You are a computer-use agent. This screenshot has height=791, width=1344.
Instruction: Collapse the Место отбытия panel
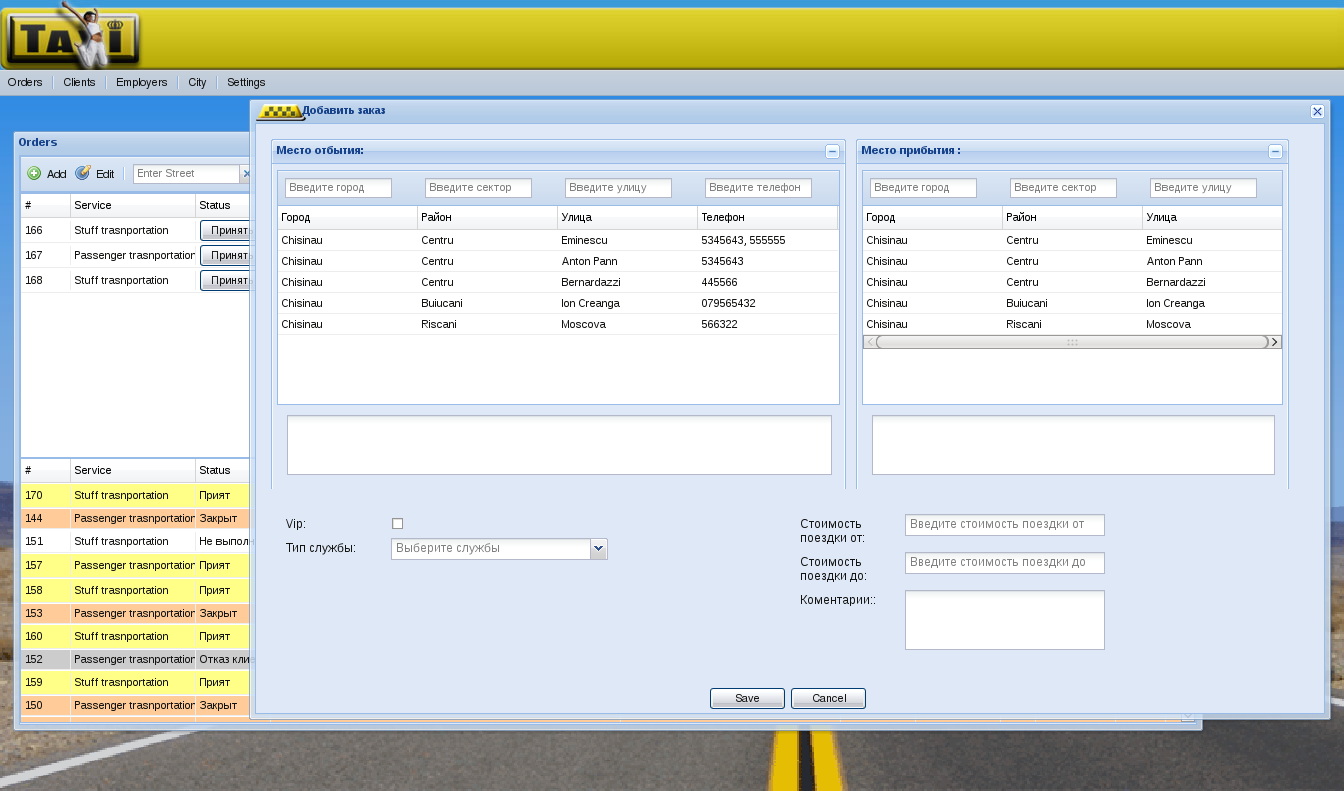[x=832, y=151]
